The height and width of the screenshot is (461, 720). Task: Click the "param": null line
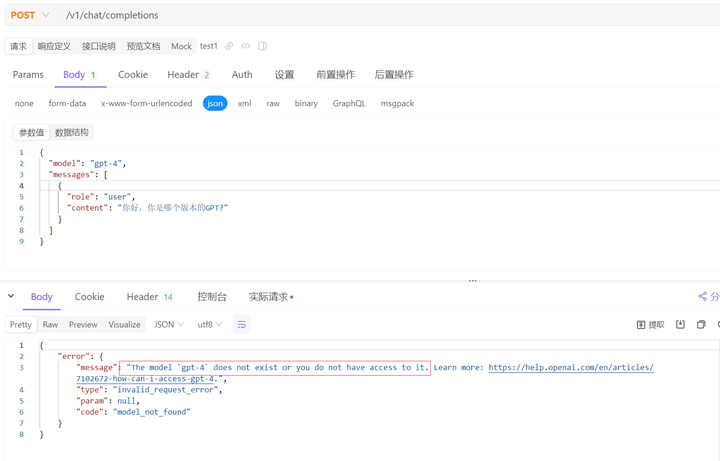coord(108,401)
